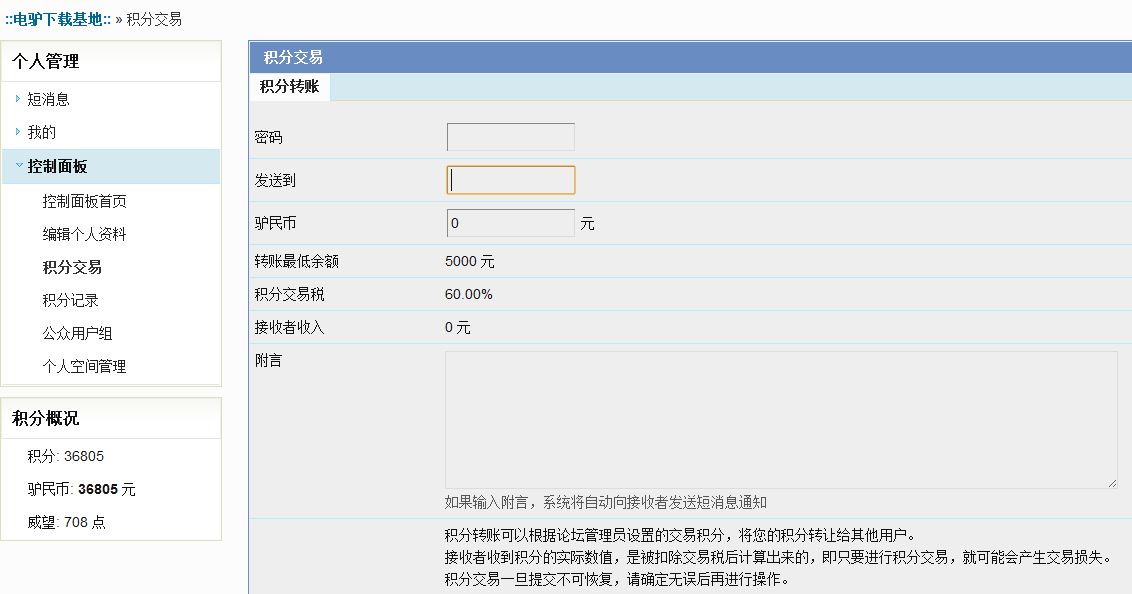The width and height of the screenshot is (1132, 594).
Task: Expand the 短消息 sidebar section arrow
Action: 18,99
